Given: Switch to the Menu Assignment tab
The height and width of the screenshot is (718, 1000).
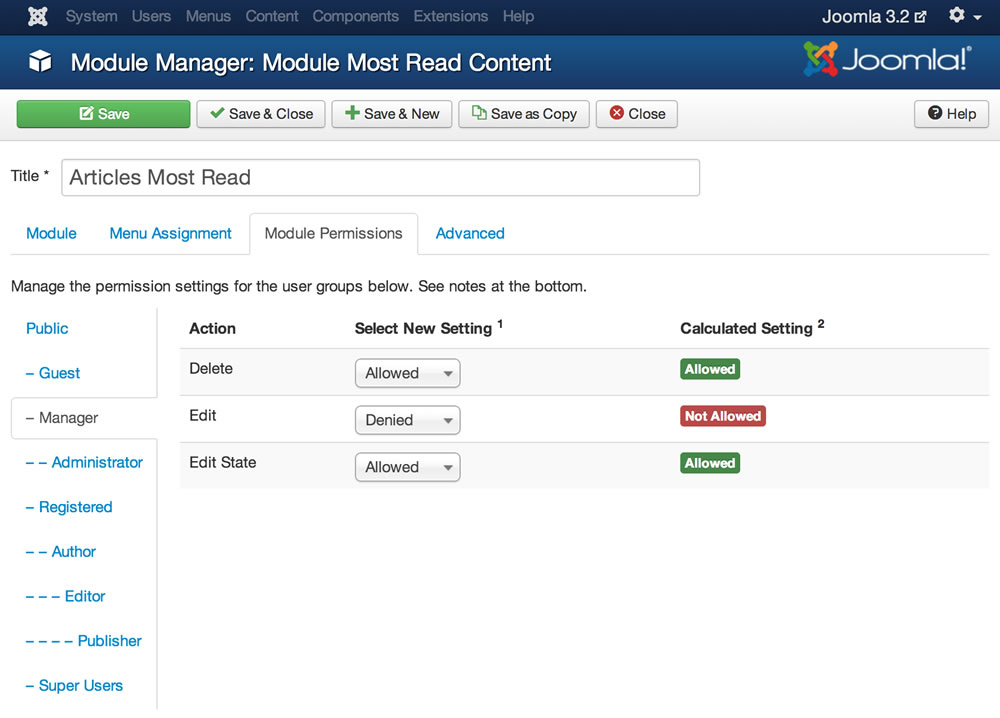Looking at the screenshot, I should click(x=170, y=234).
